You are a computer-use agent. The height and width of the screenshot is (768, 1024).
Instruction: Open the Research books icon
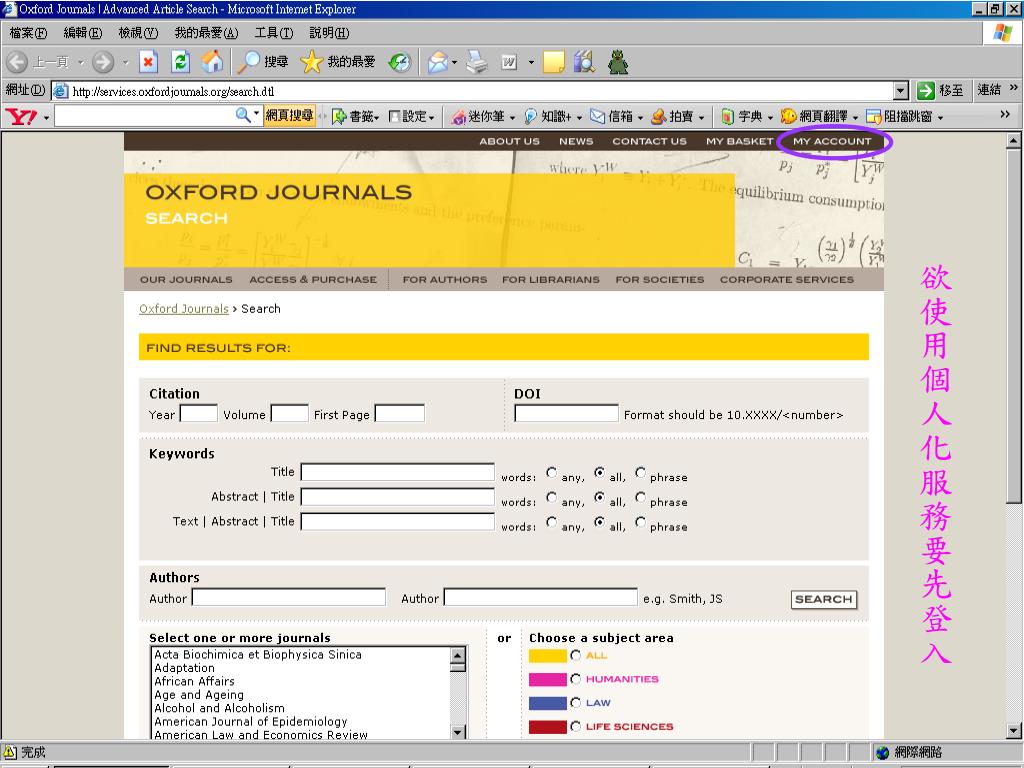tap(584, 62)
